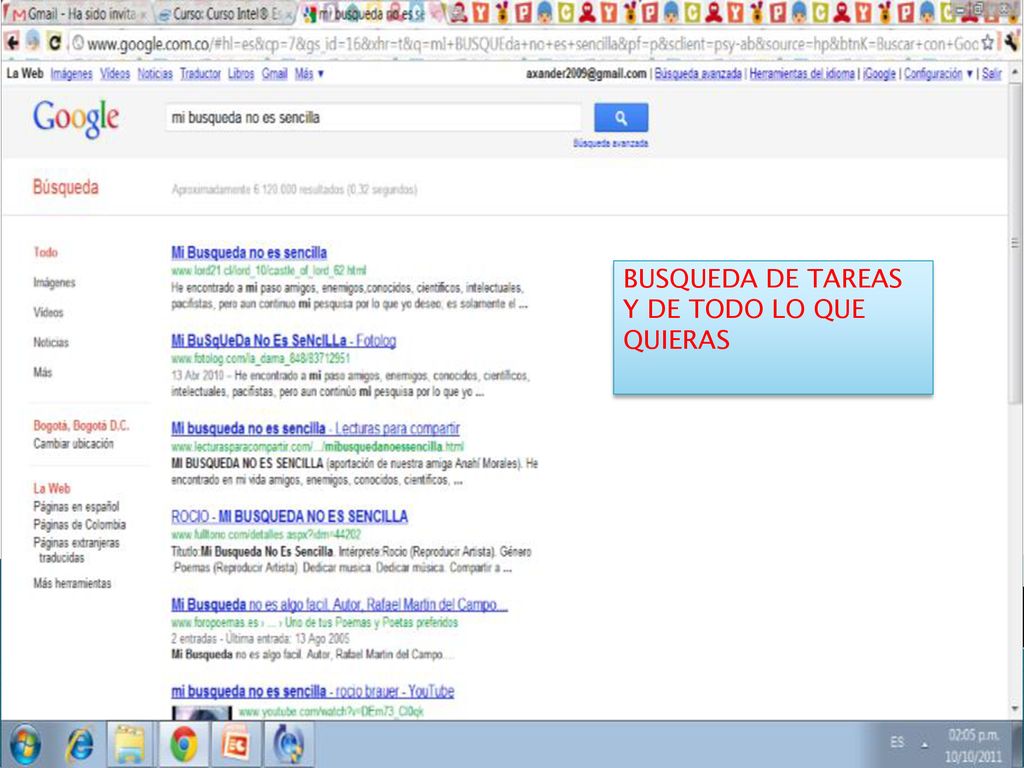The image size is (1024, 768).
Task: Open Imágenes in the top Google bar
Action: tap(71, 74)
